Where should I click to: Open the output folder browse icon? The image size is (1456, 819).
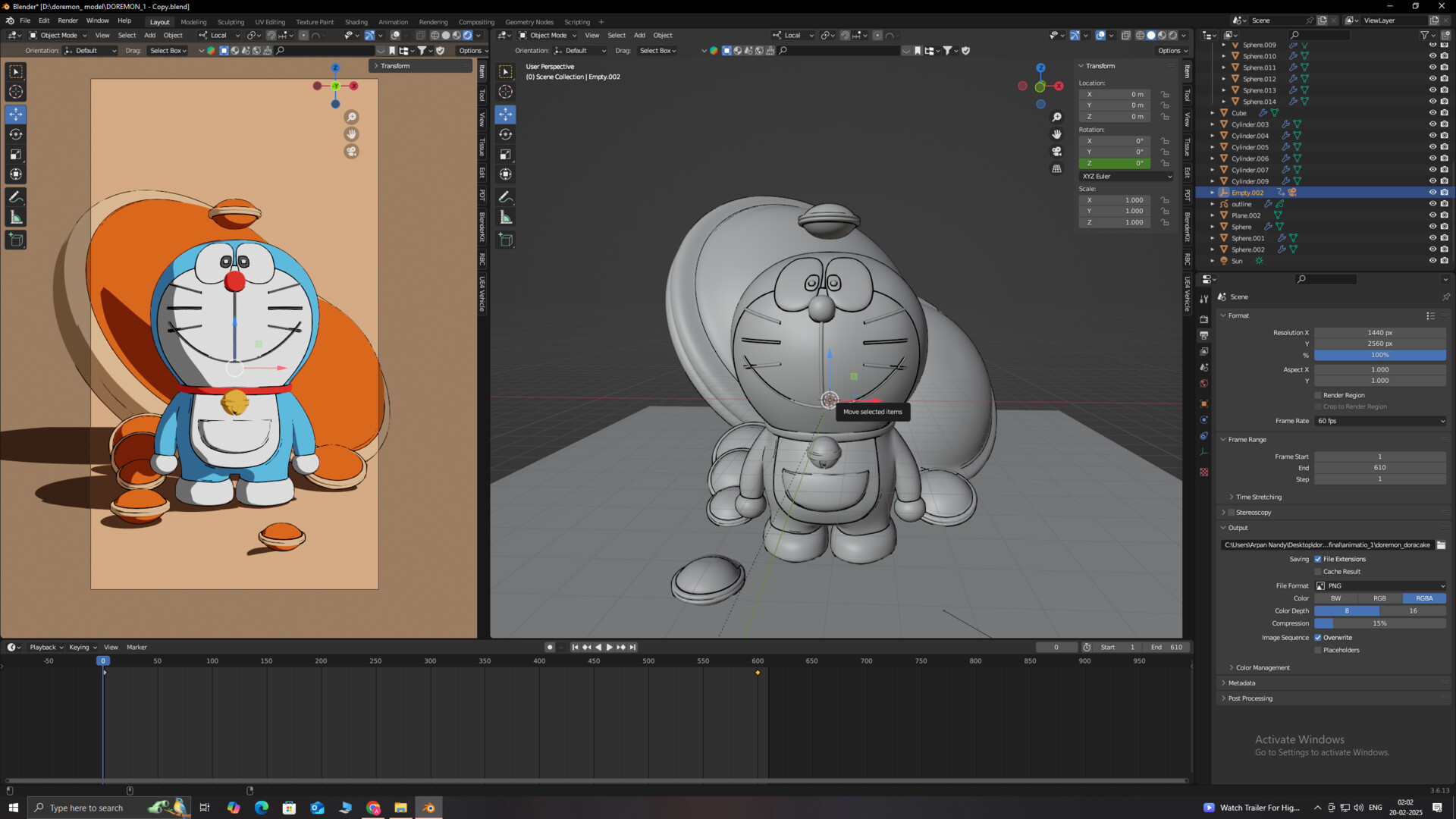1441,545
